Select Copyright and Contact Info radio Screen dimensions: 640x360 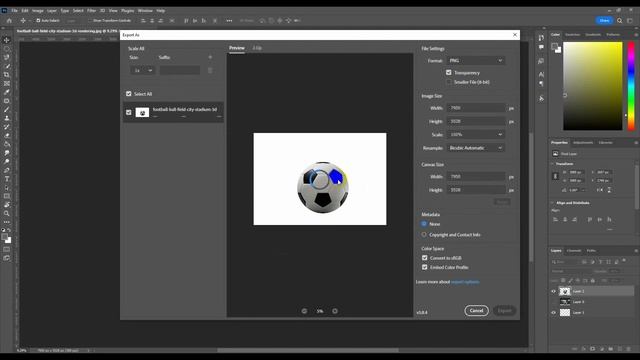tap(424, 235)
